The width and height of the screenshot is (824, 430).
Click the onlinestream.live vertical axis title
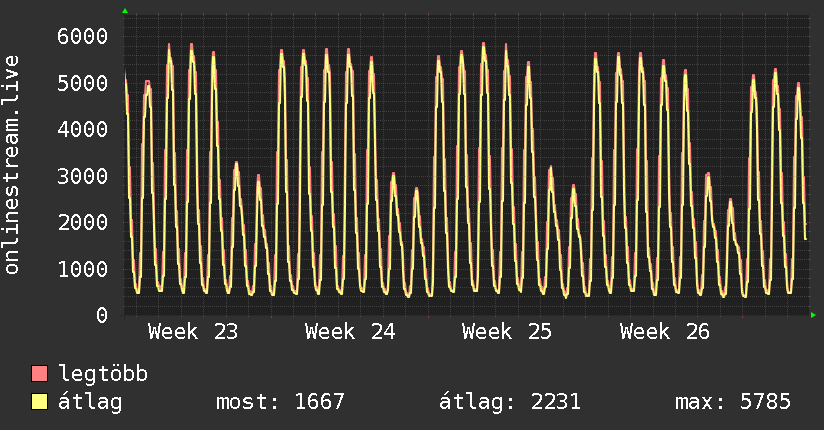click(x=11, y=165)
